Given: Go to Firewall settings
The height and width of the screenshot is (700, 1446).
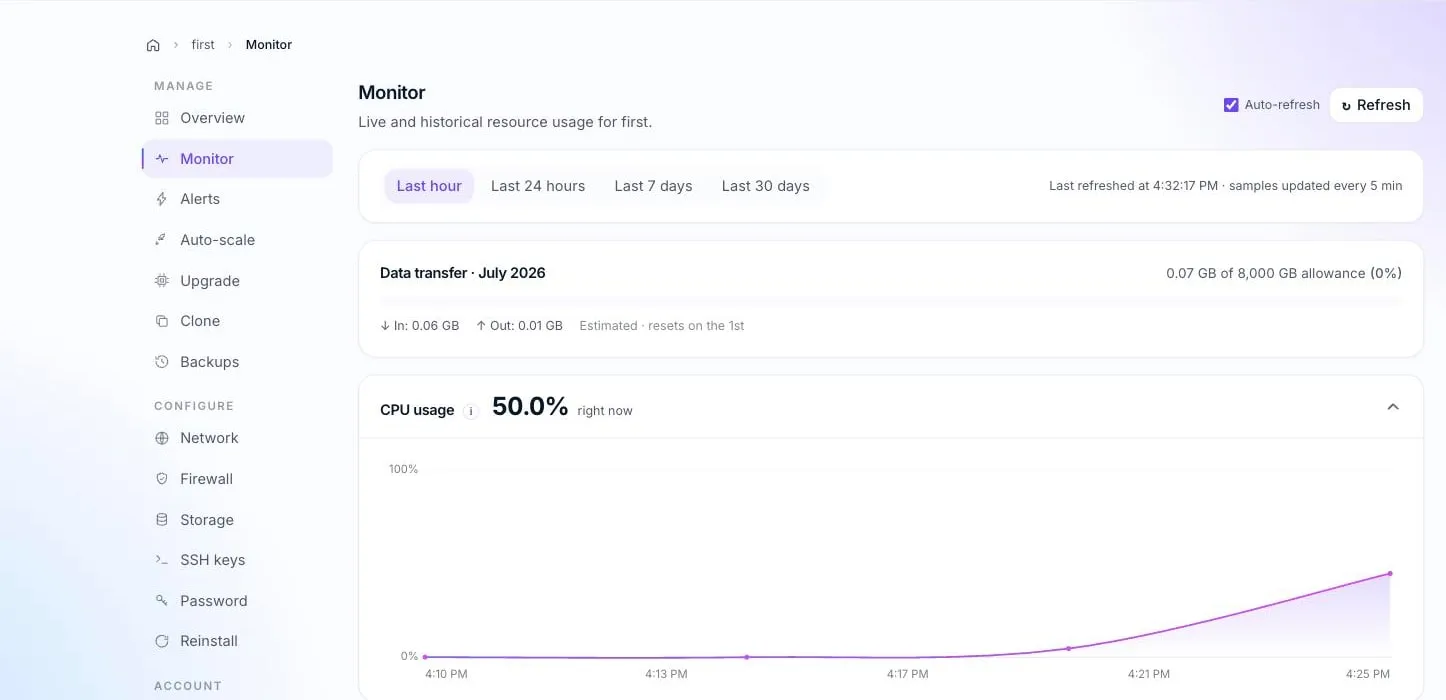Looking at the screenshot, I should tap(237, 479).
